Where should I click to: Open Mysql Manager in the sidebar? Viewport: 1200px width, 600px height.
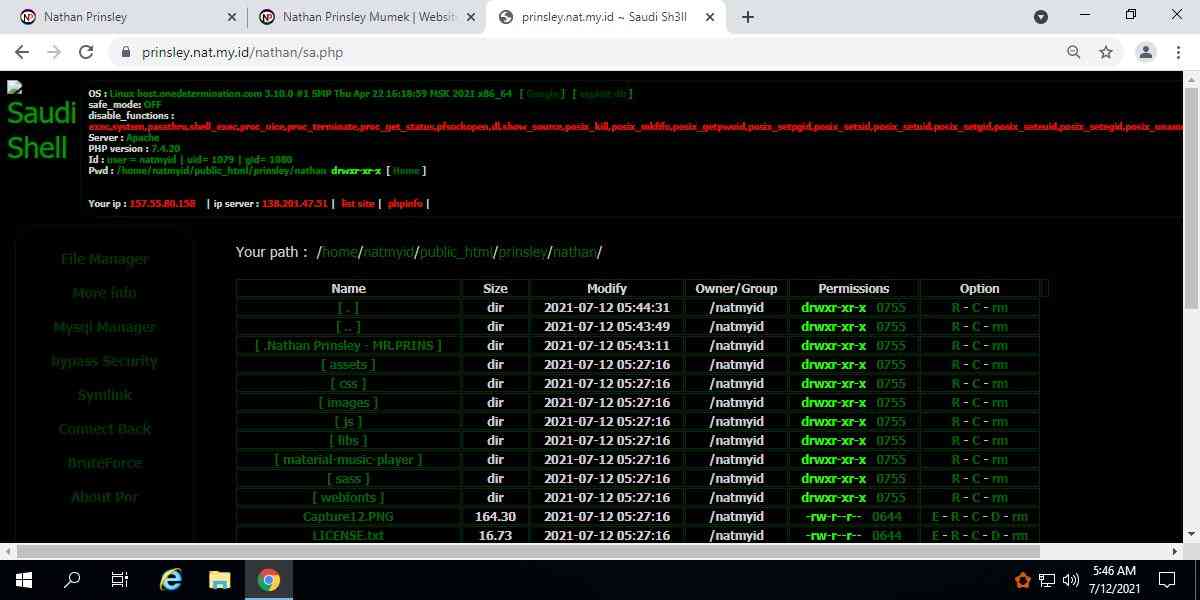(105, 327)
